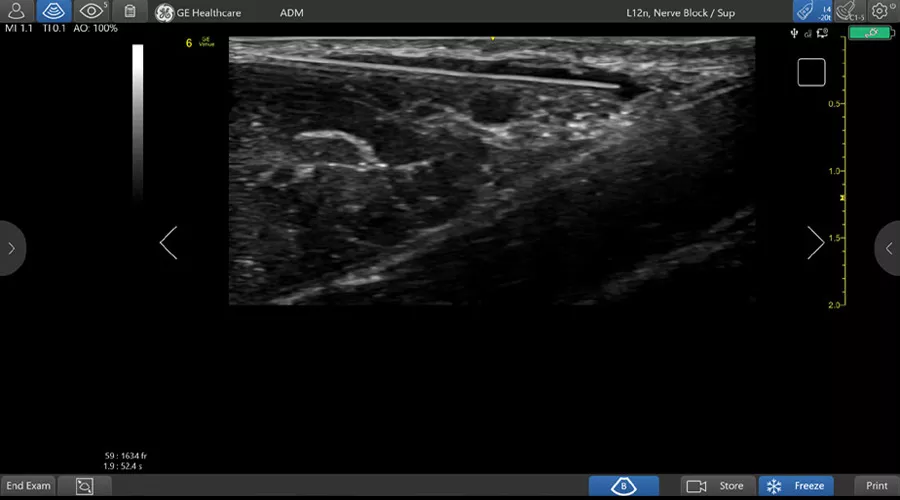This screenshot has width=900, height=500.
Task: Click the time readout 1.9 : 52.4 s
Action: pos(123,466)
